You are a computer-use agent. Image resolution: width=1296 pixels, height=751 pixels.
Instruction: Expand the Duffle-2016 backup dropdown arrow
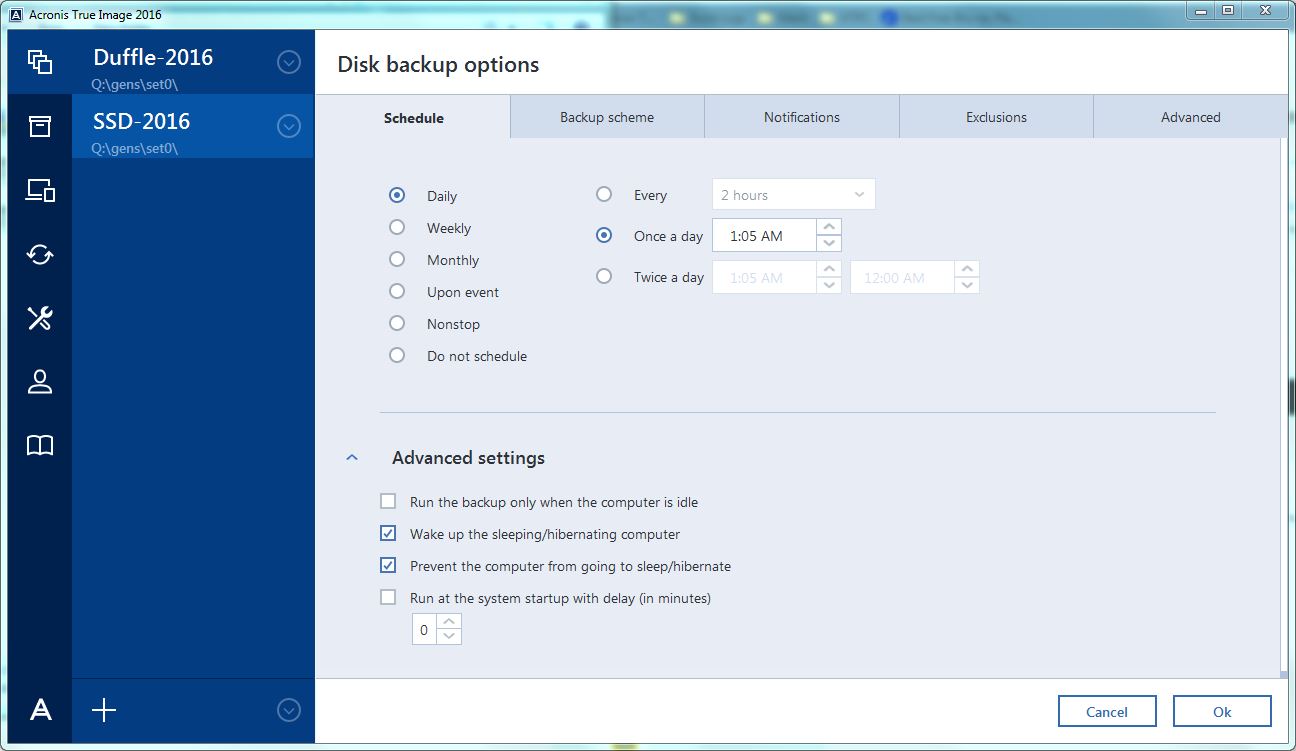pyautogui.click(x=288, y=62)
